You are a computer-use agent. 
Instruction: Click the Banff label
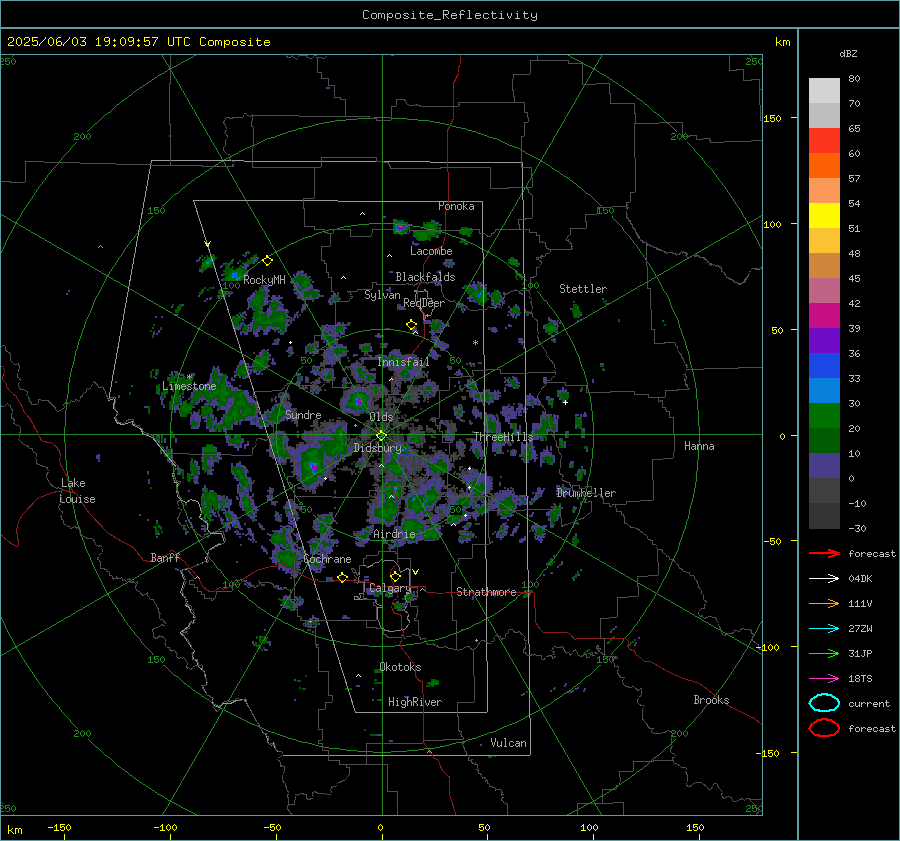(165, 557)
